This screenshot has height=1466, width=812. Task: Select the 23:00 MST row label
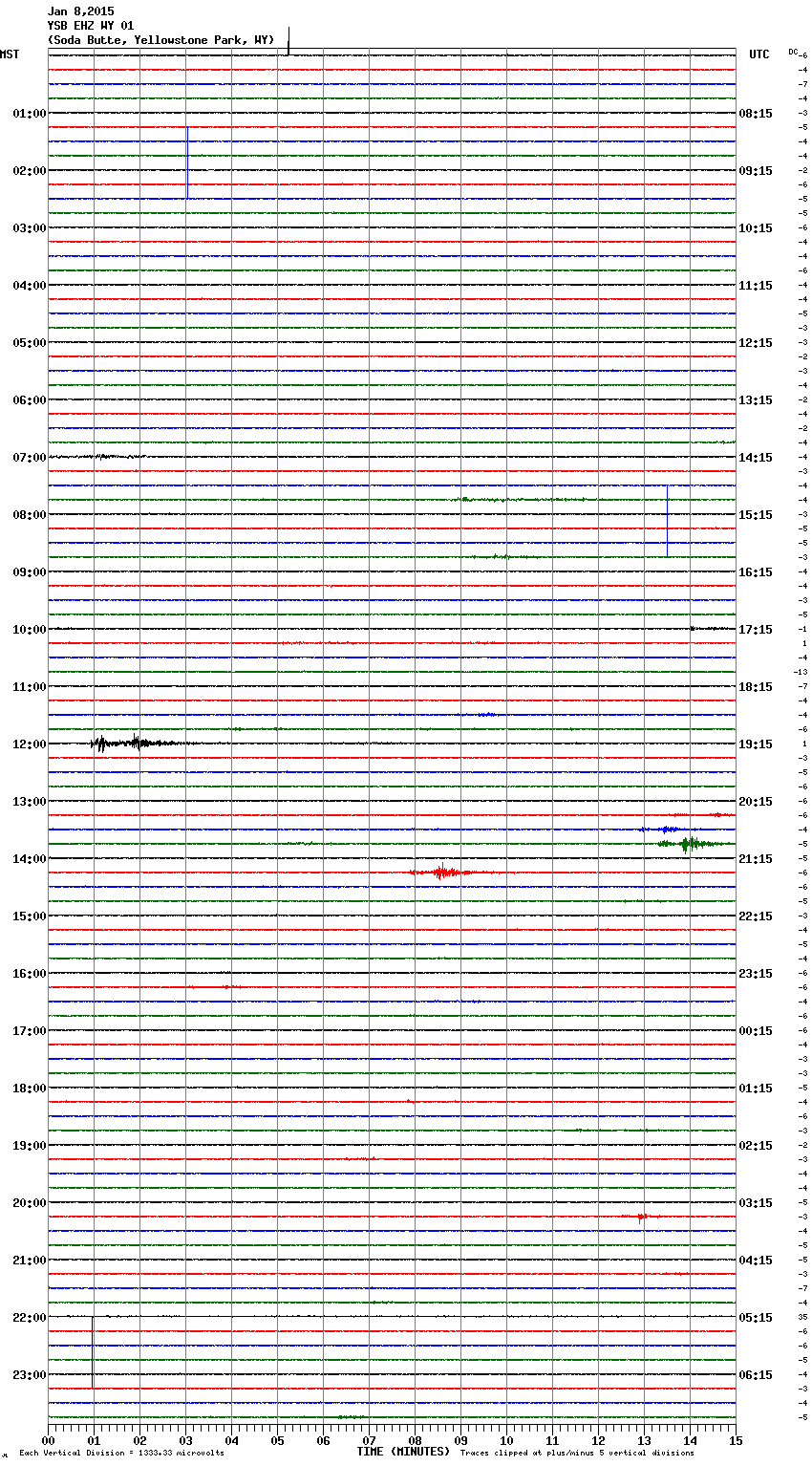point(29,1375)
